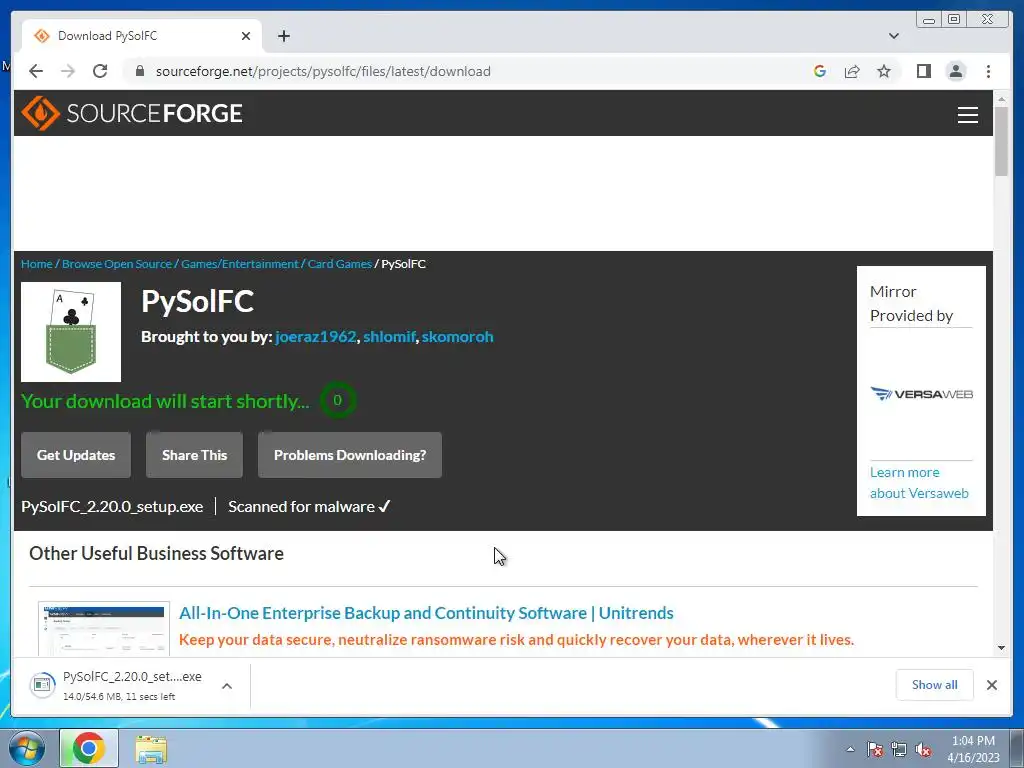Open the Home breadcrumb link
Screen dimensions: 1024x768
37,264
